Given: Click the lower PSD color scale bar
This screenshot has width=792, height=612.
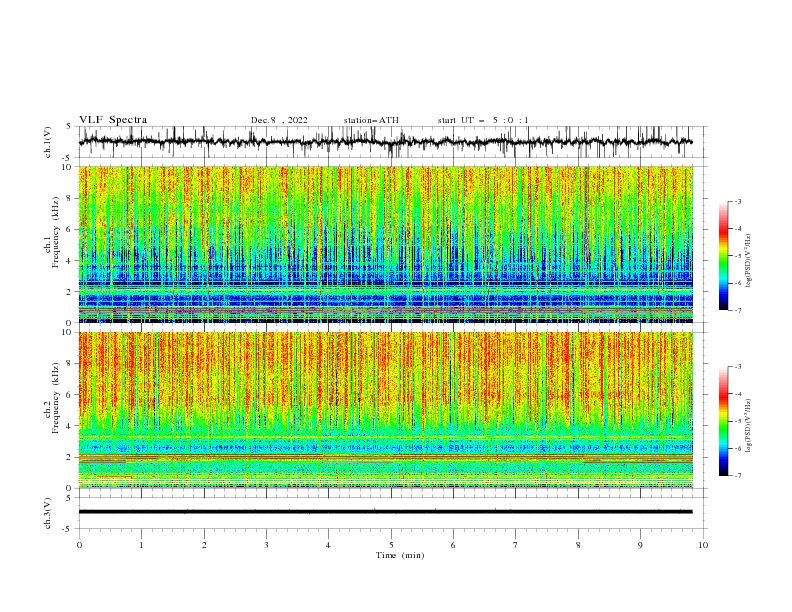Looking at the screenshot, I should pyautogui.click(x=724, y=421).
